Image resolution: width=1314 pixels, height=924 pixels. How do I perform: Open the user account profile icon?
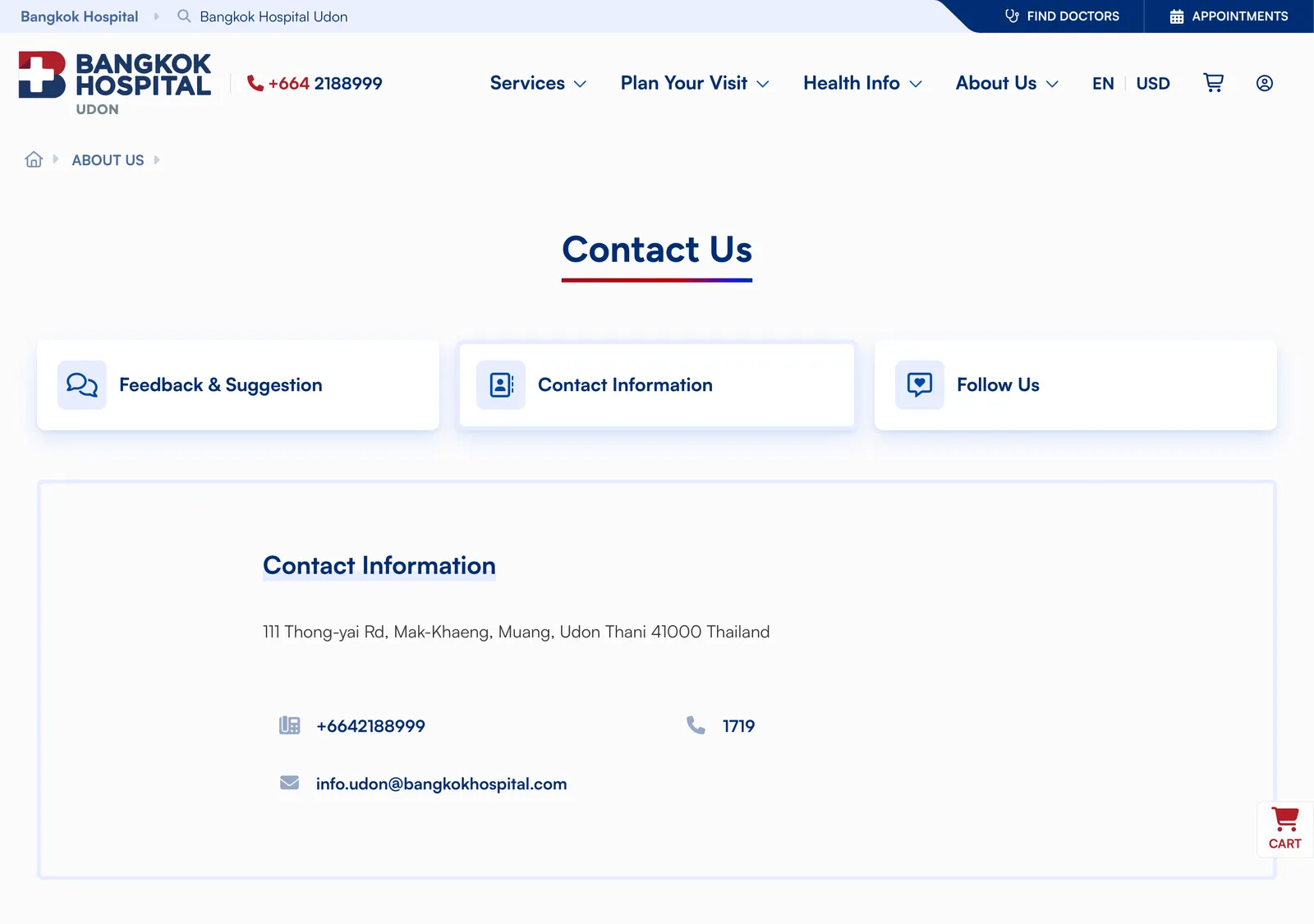coord(1265,83)
